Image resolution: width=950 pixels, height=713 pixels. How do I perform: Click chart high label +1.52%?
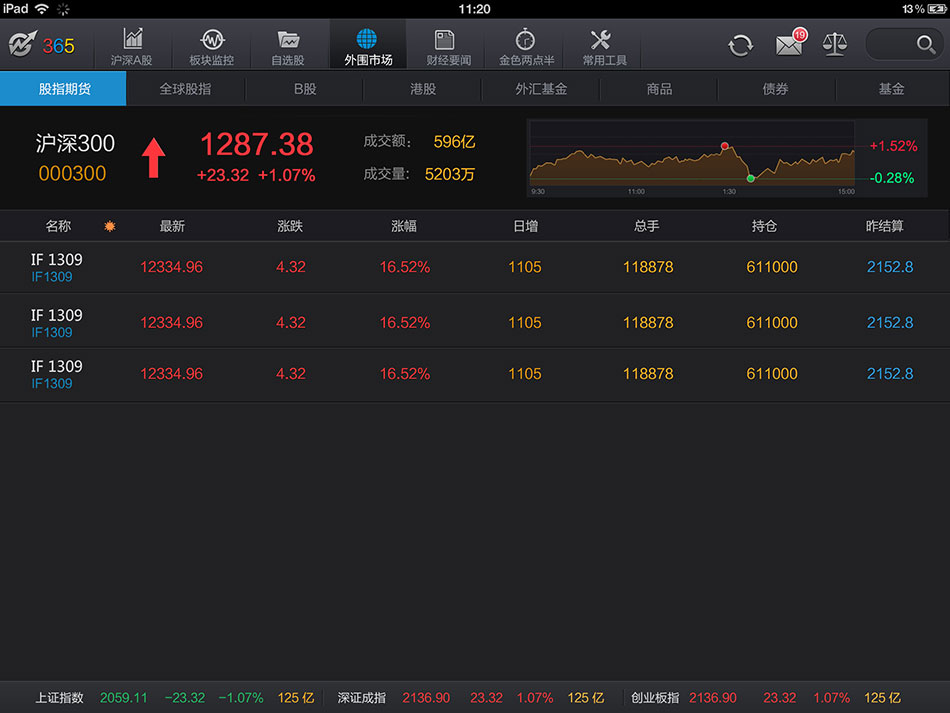[x=893, y=146]
